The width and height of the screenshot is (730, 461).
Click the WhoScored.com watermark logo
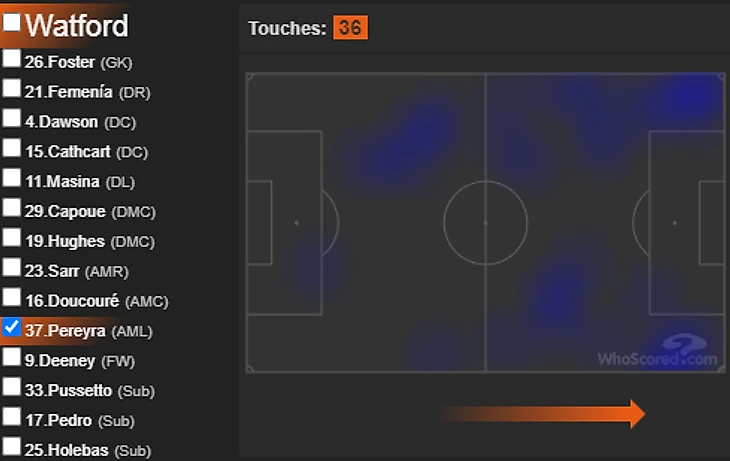pos(658,352)
